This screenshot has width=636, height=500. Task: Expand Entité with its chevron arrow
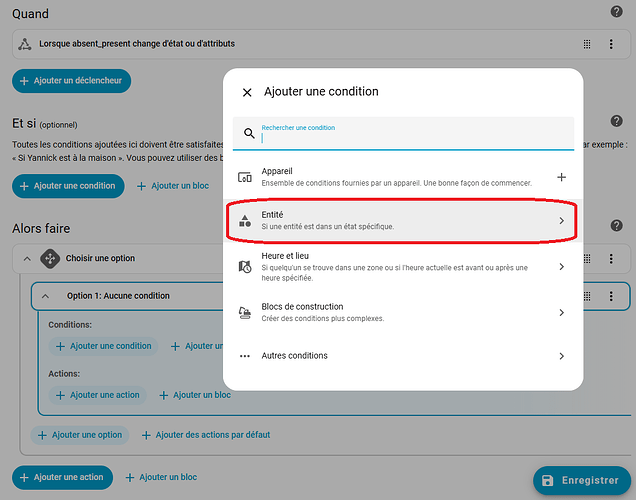tap(561, 221)
